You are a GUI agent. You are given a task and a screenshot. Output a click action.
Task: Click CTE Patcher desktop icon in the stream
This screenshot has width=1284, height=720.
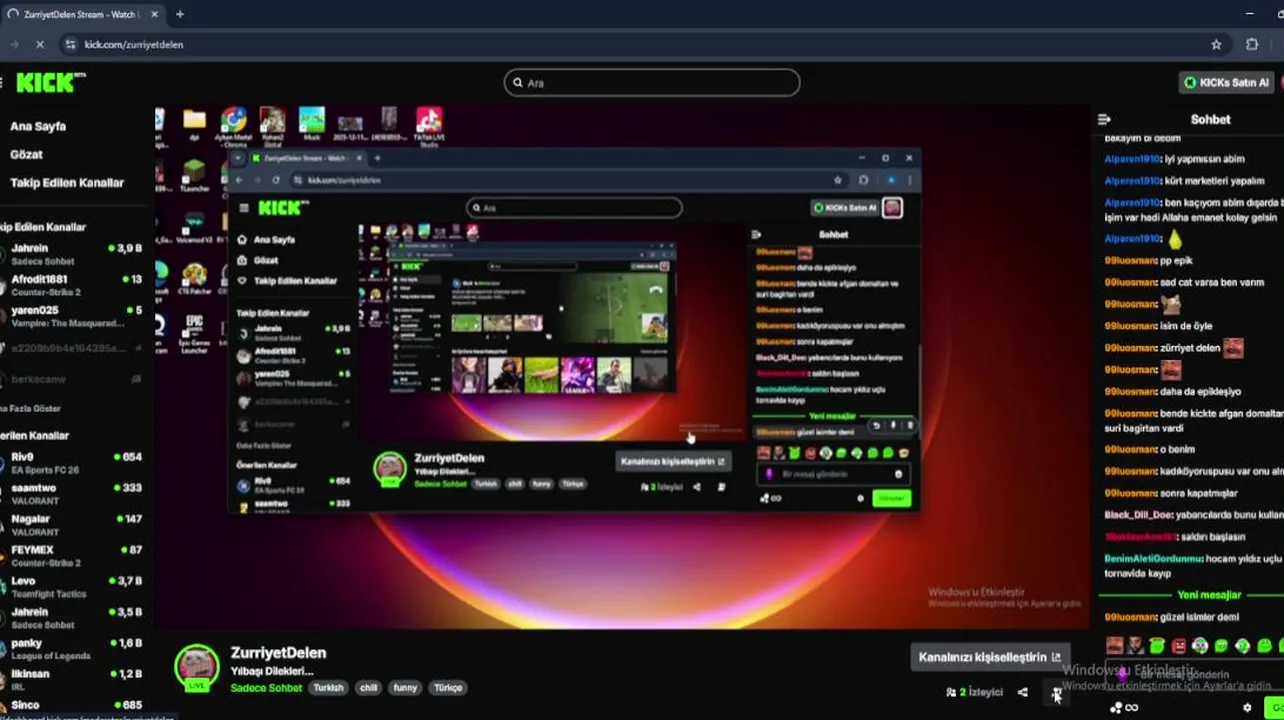(194, 278)
